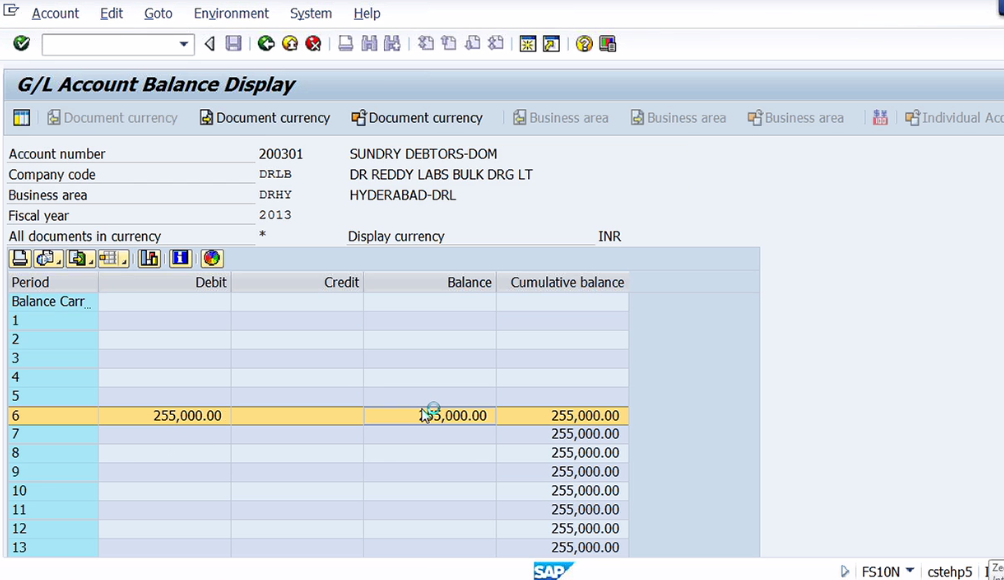This screenshot has height=580, width=1004.
Task: Click the red abacus icon beside Business area
Action: click(x=880, y=117)
